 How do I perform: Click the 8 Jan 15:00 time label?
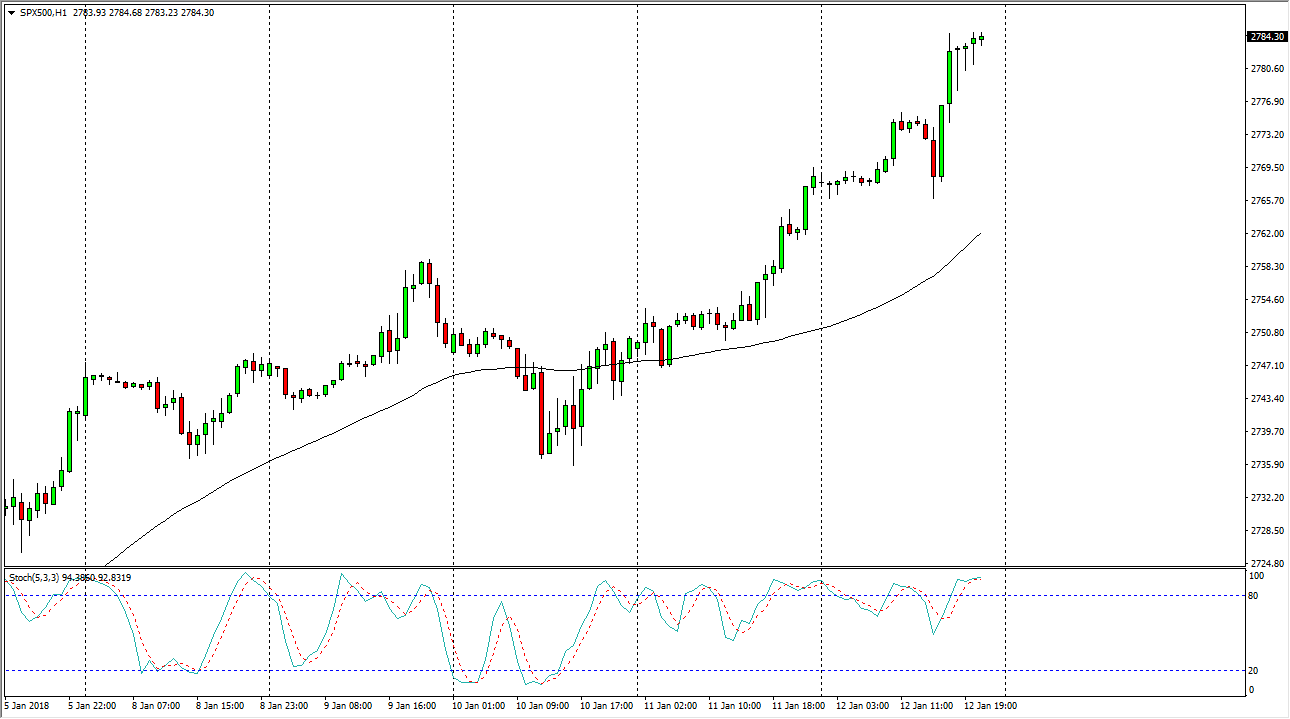point(219,706)
